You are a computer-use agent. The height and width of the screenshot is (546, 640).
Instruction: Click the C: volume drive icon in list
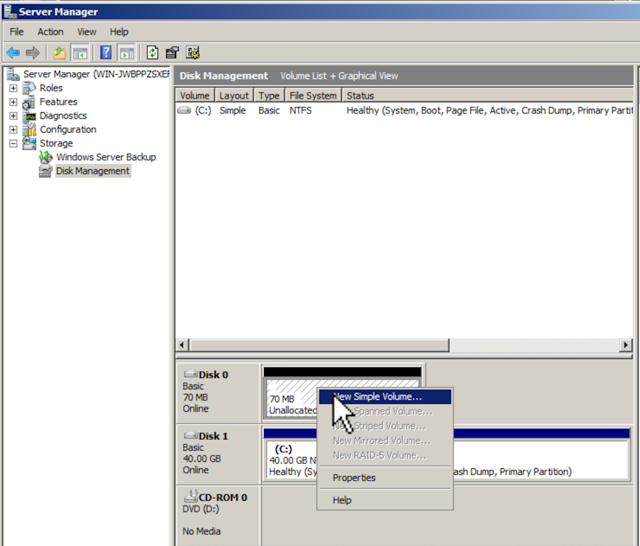[184, 110]
